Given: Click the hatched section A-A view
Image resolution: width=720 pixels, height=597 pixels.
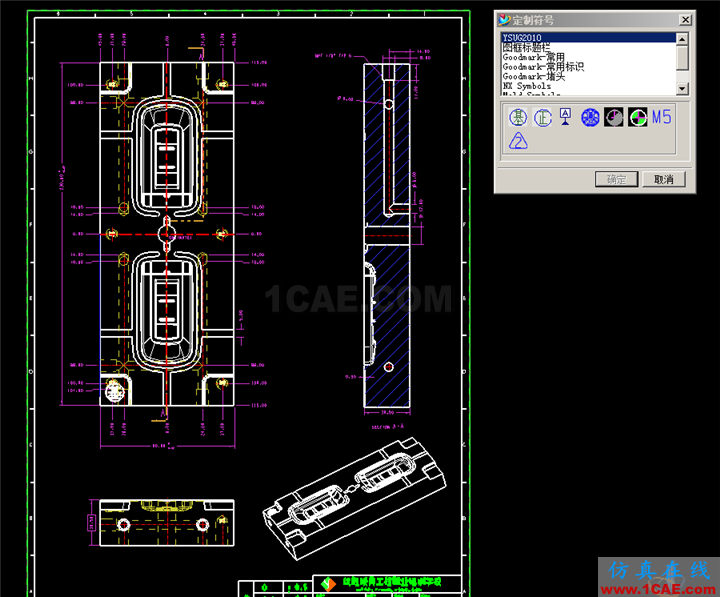Looking at the screenshot, I should (x=387, y=235).
